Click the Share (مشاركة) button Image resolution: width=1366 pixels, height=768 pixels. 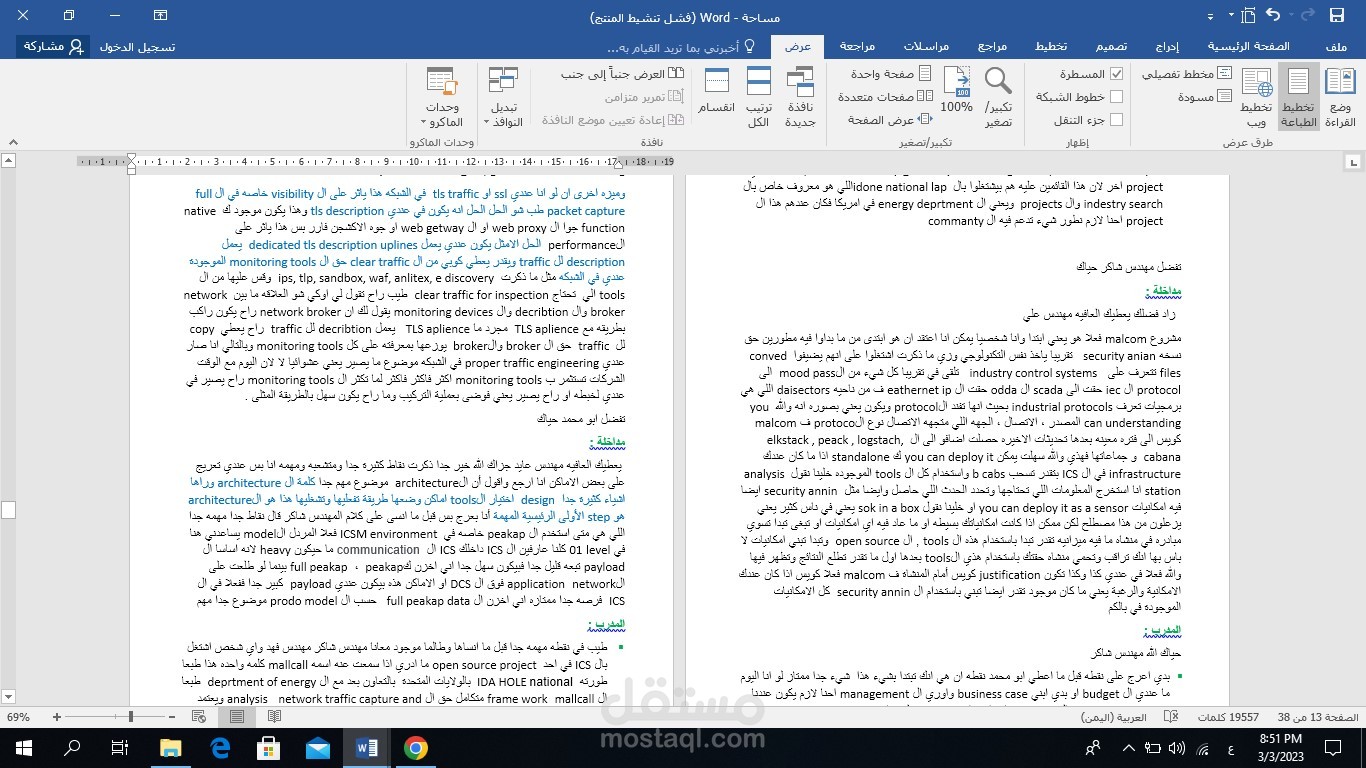click(x=53, y=47)
